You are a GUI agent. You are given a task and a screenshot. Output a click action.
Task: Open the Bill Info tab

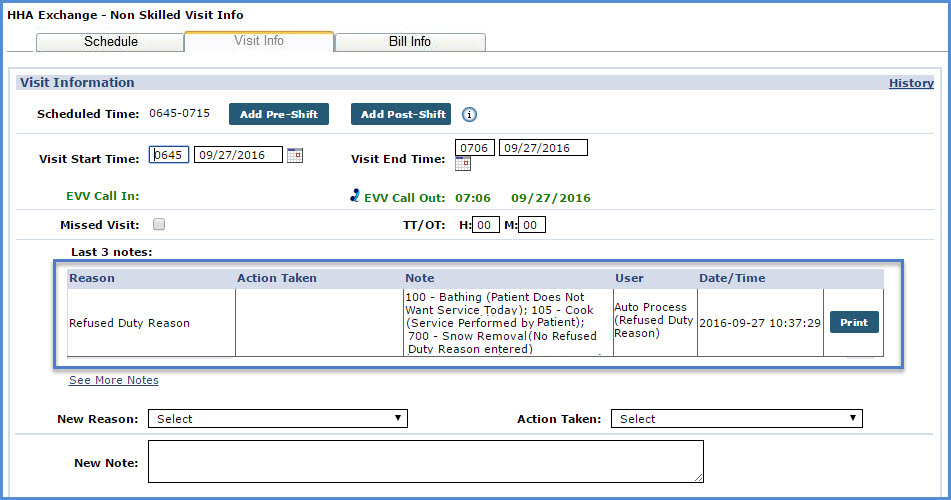point(410,42)
